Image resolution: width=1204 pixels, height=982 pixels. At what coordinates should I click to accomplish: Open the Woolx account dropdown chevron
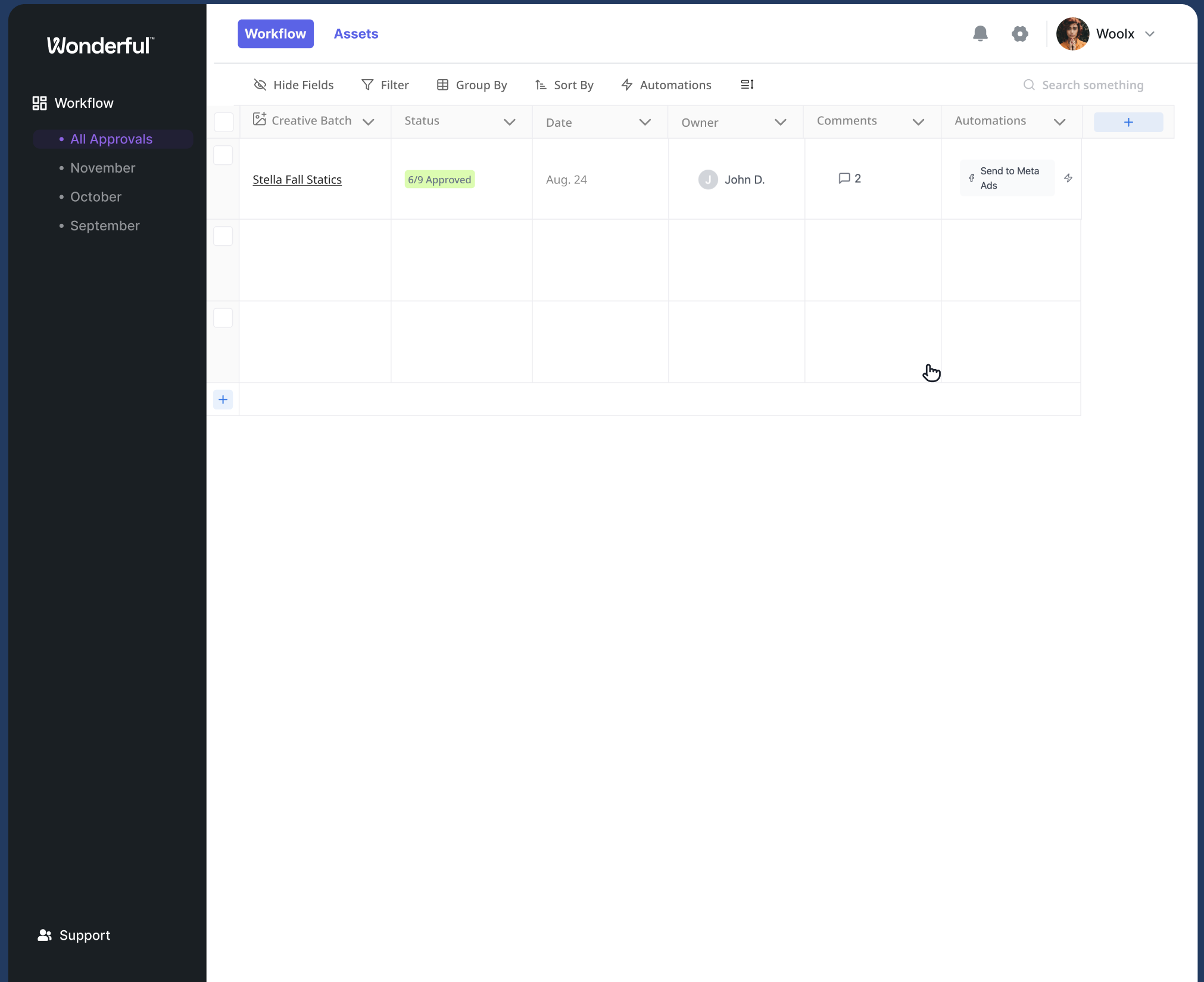coord(1150,34)
